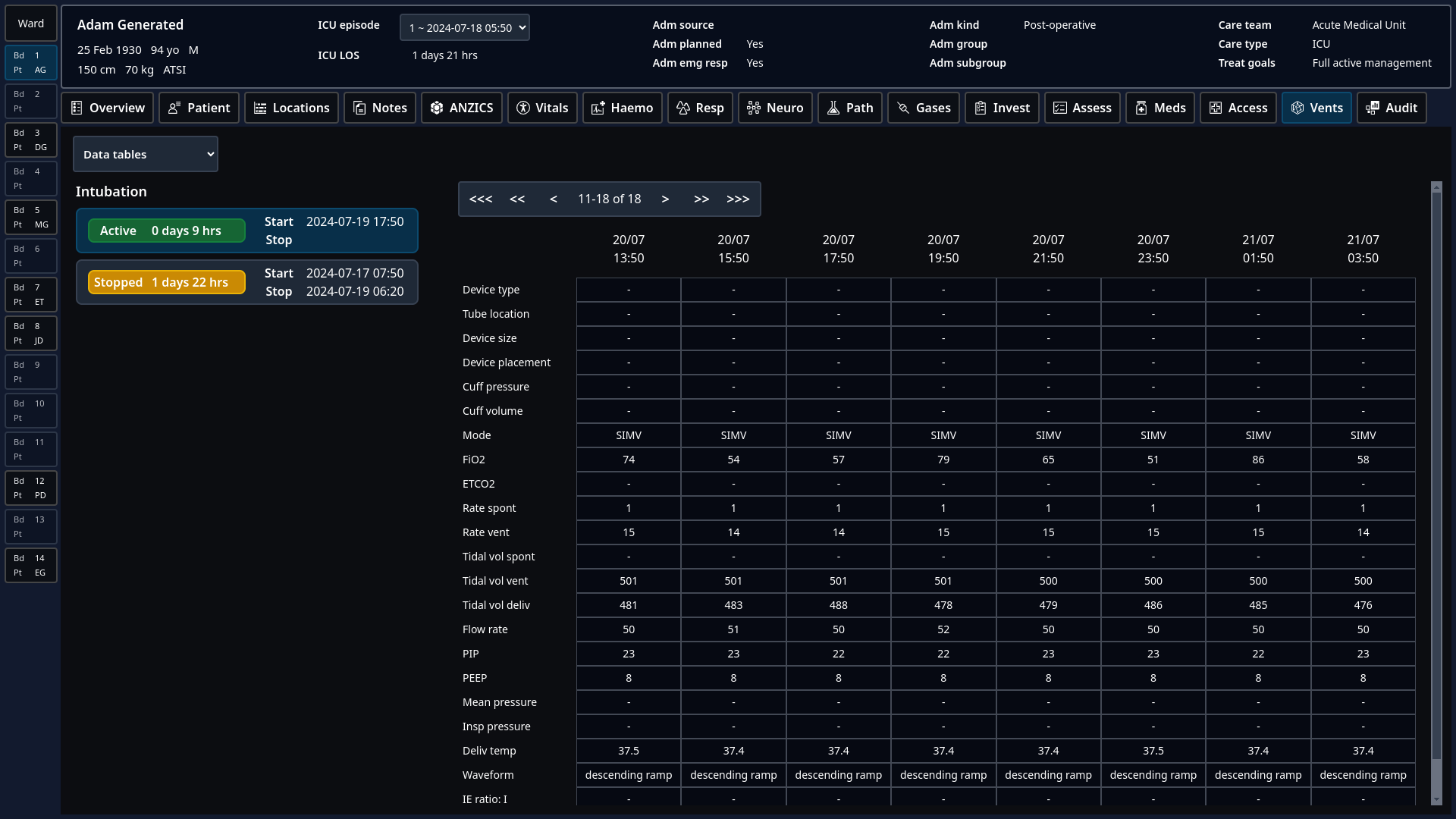
Task: Click the Access tab icon
Action: point(1216,108)
